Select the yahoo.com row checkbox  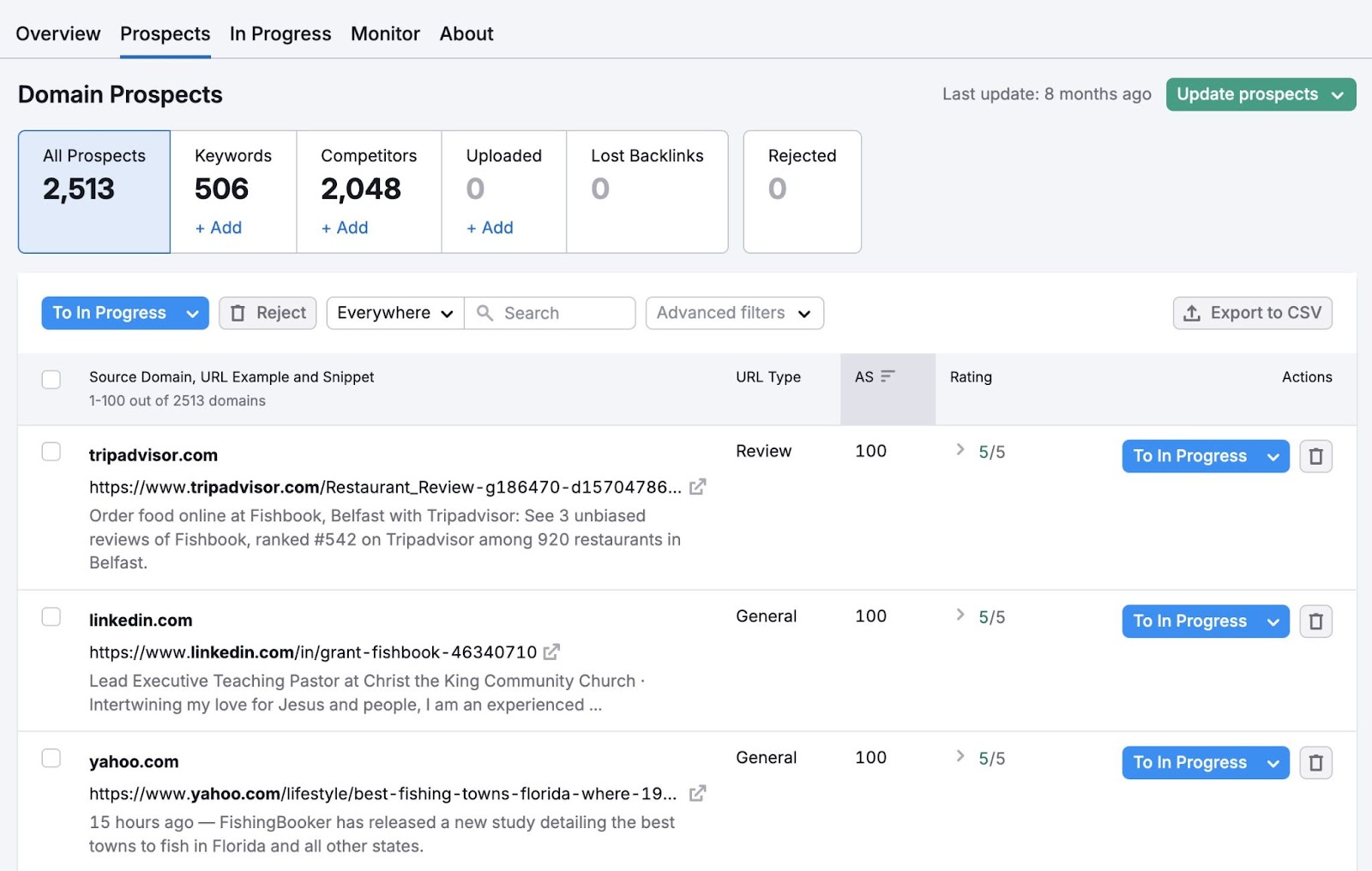click(x=51, y=758)
